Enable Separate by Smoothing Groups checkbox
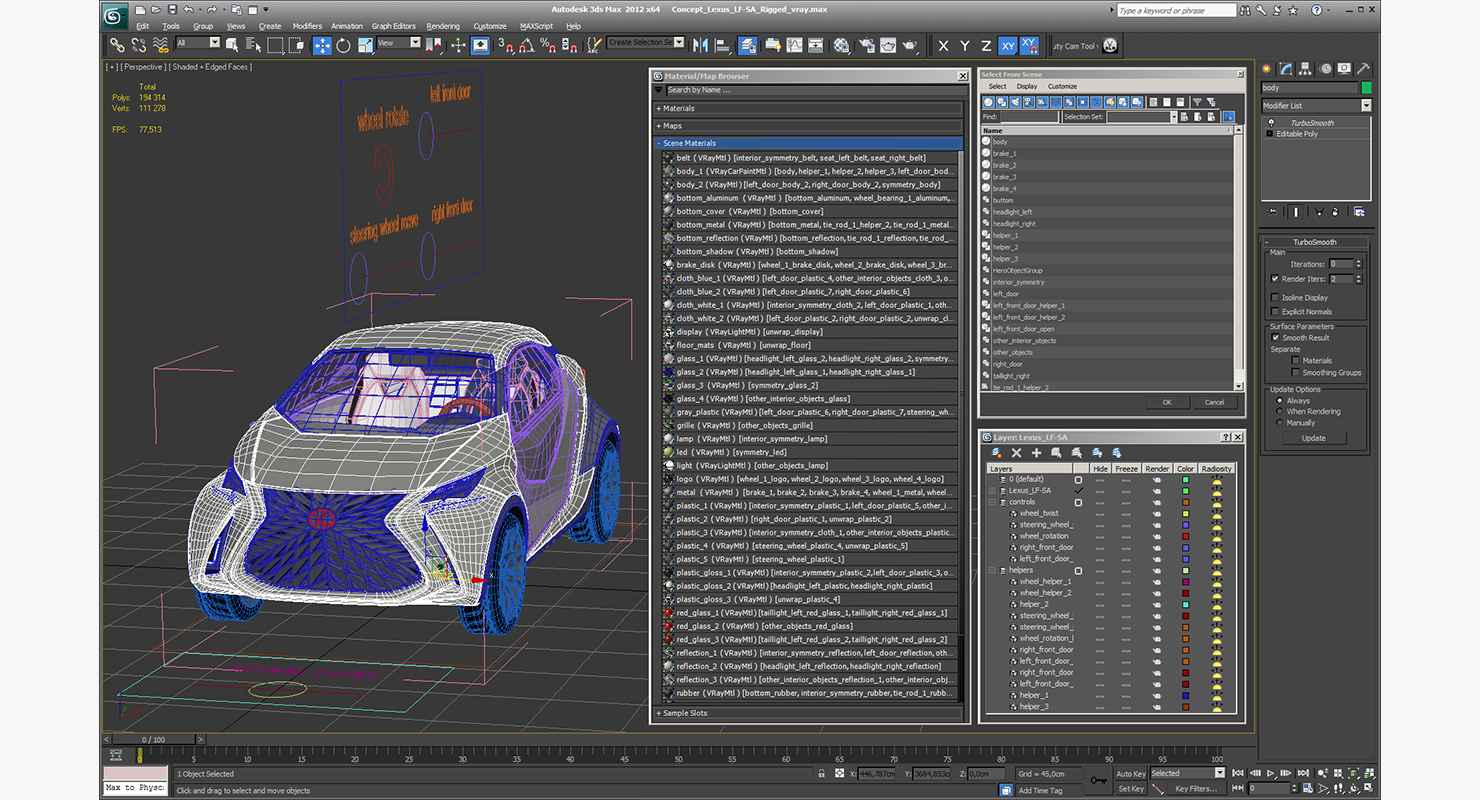Screen dimensions: 1480x800 coord(1296,372)
